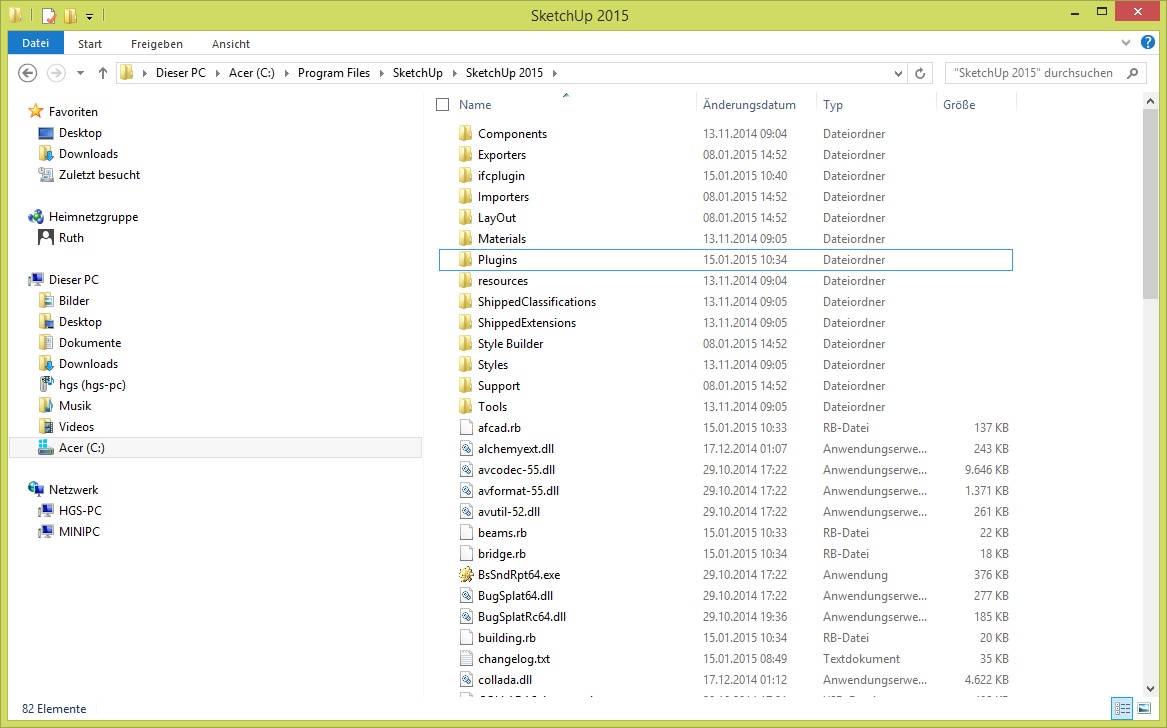Viewport: 1167px width, 728px height.
Task: Navigate up one folder level arrow
Action: click(103, 73)
